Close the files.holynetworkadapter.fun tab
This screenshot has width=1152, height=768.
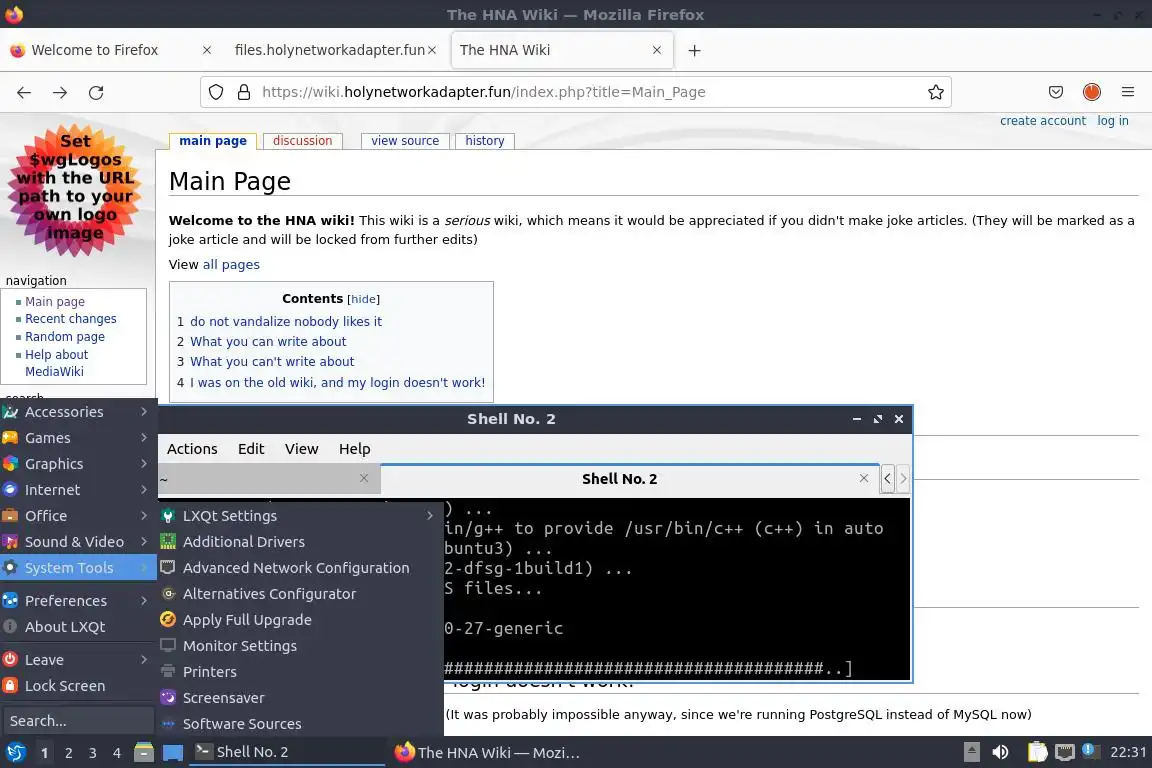(x=432, y=50)
